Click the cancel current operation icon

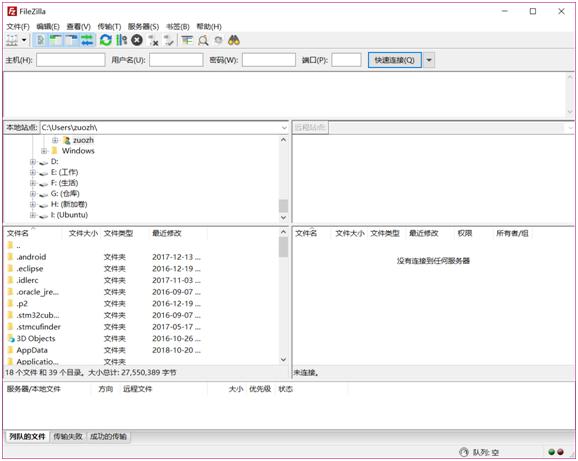pos(137,40)
